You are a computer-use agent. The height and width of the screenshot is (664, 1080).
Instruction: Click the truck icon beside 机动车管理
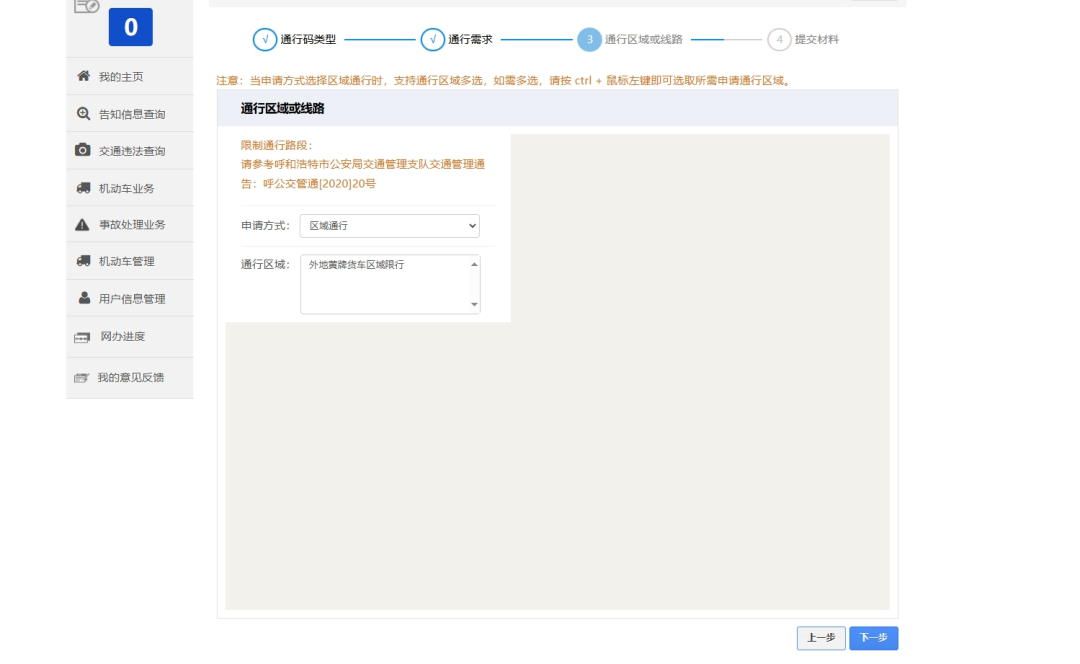pos(83,261)
